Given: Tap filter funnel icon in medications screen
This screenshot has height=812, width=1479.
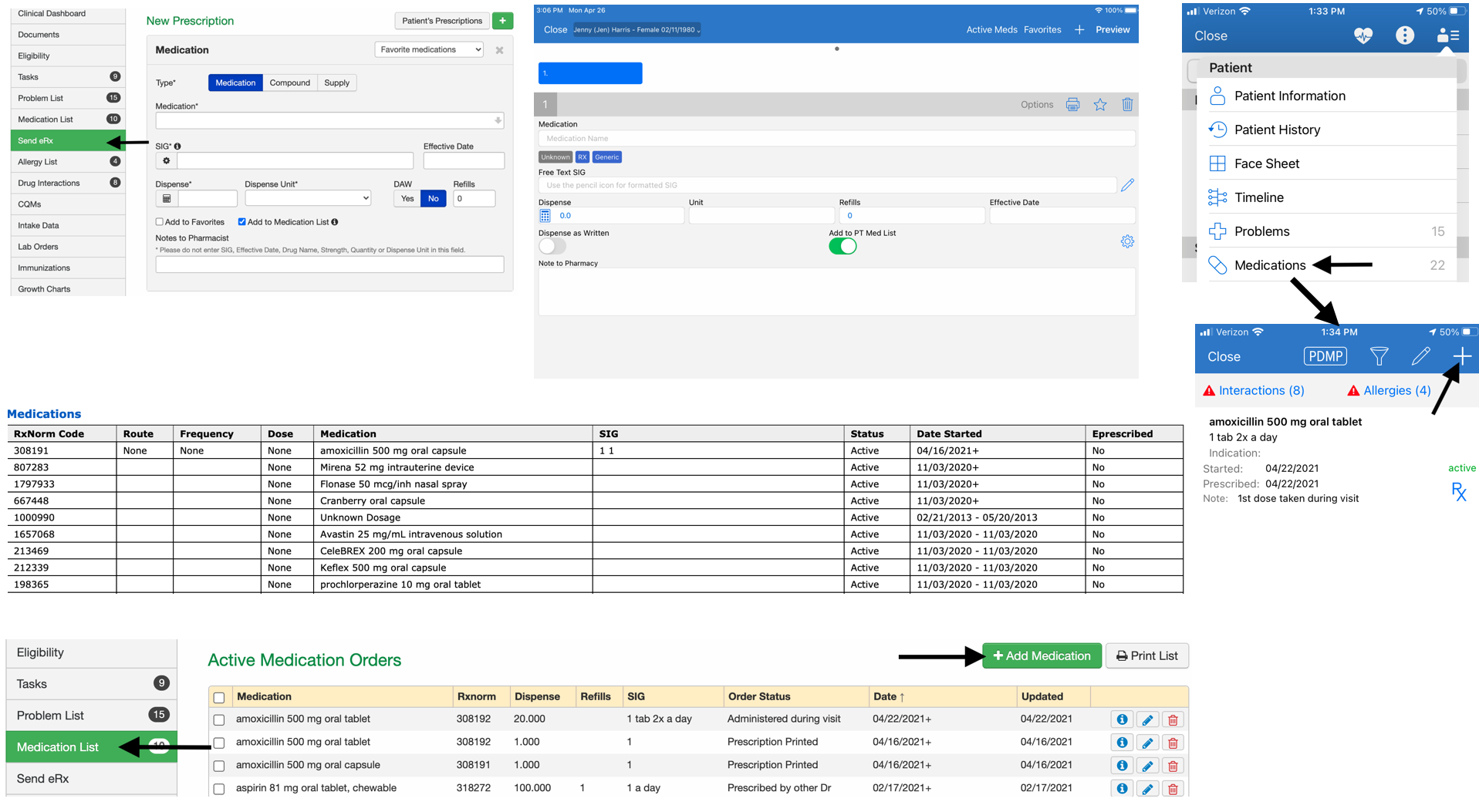Looking at the screenshot, I should click(x=1379, y=356).
